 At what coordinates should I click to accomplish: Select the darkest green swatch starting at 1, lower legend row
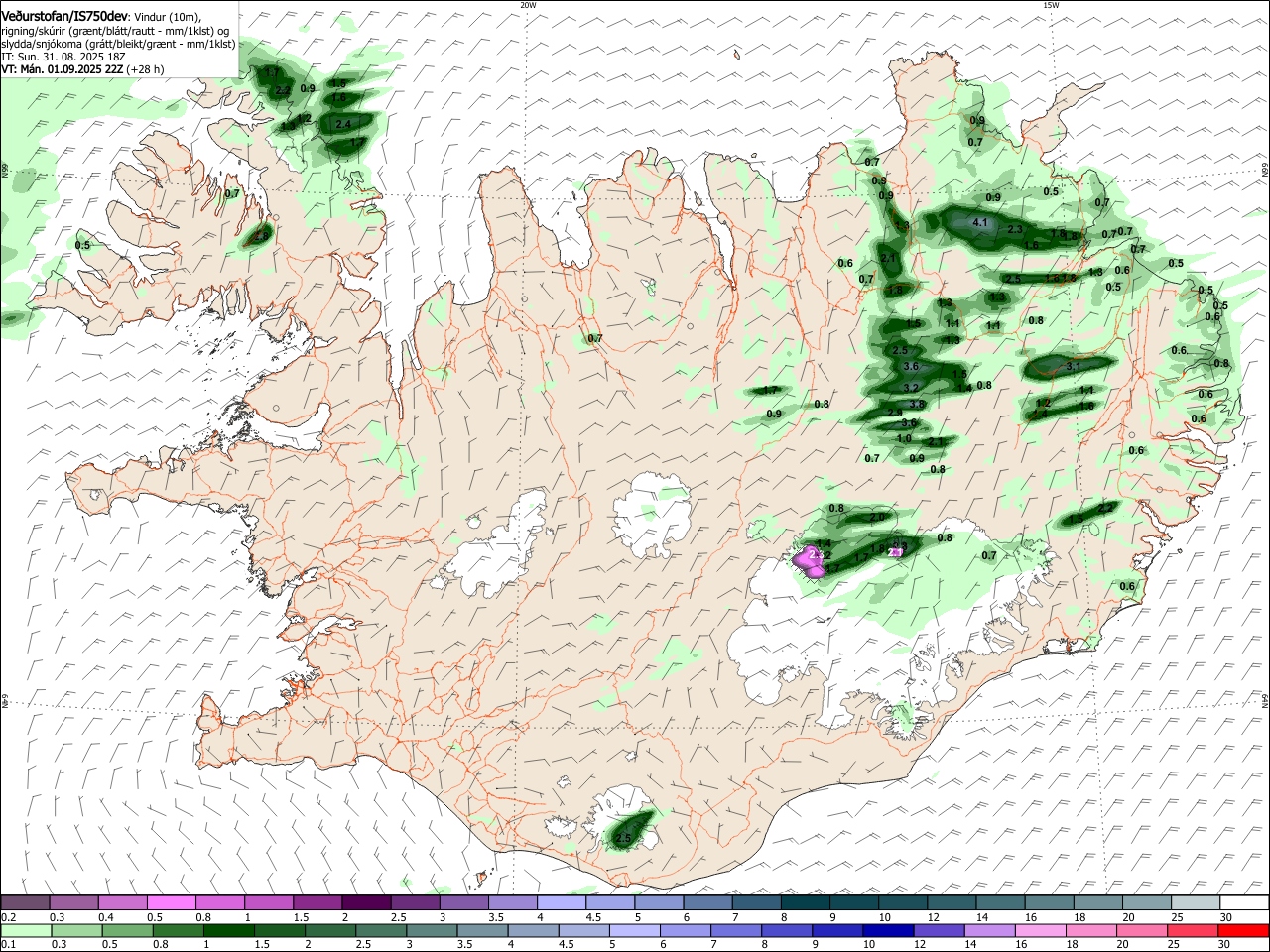(228, 930)
